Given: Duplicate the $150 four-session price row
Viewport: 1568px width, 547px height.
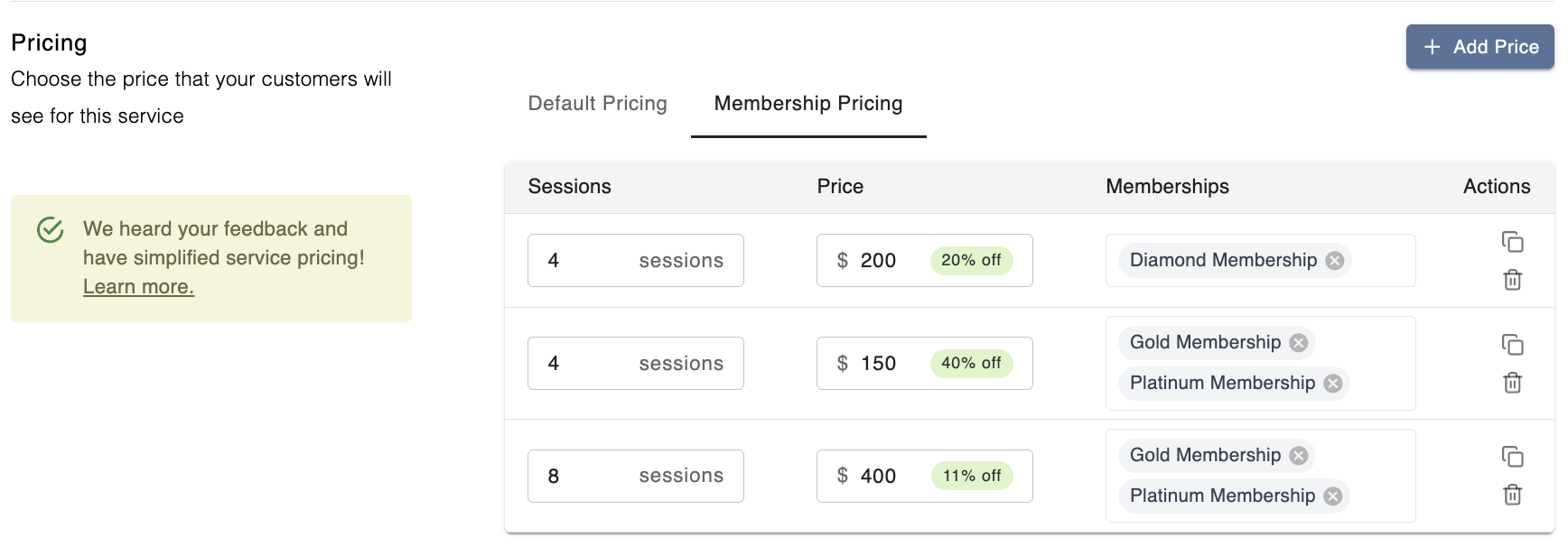Looking at the screenshot, I should pyautogui.click(x=1512, y=345).
